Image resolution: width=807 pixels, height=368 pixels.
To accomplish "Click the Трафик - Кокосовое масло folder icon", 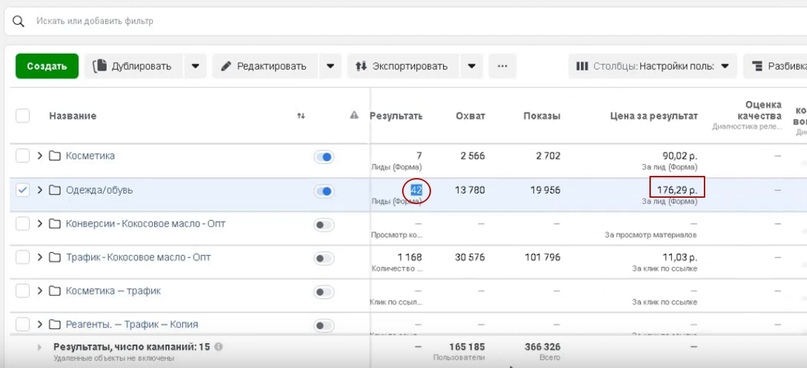I will (x=55, y=257).
